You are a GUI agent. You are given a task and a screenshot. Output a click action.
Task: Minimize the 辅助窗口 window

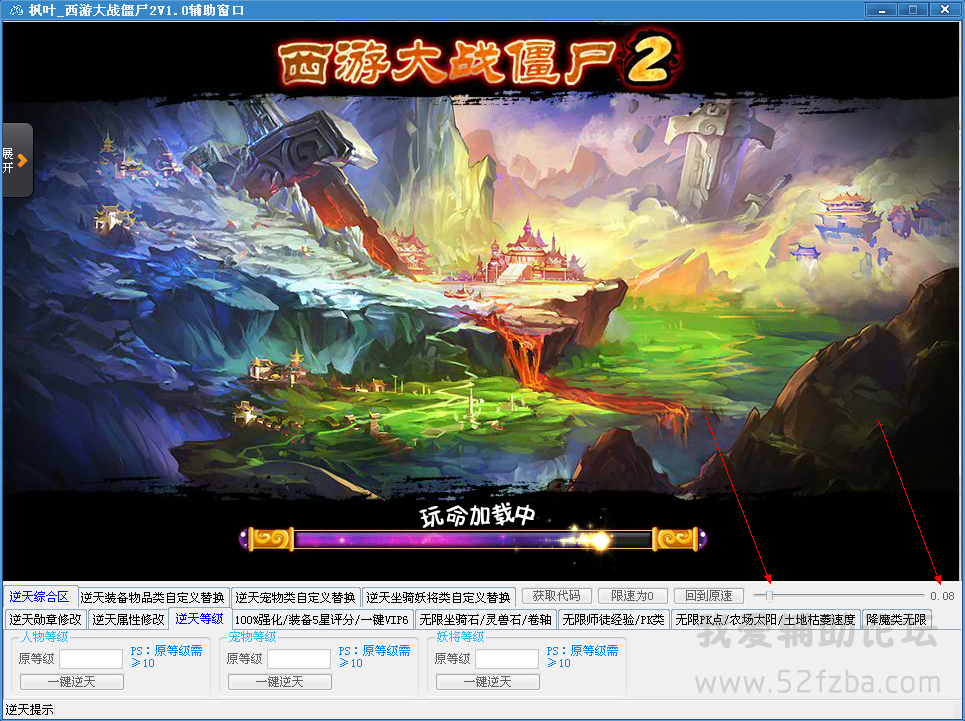coord(881,10)
